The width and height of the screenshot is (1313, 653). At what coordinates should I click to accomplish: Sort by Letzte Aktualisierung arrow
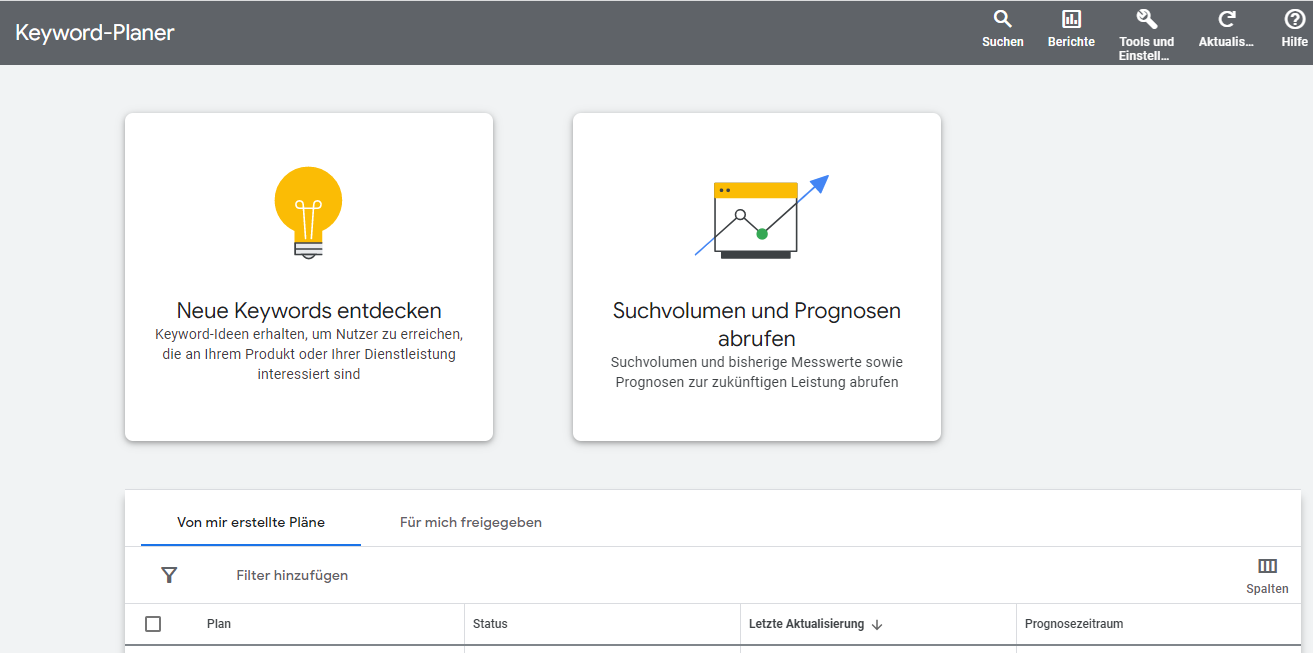coord(877,624)
